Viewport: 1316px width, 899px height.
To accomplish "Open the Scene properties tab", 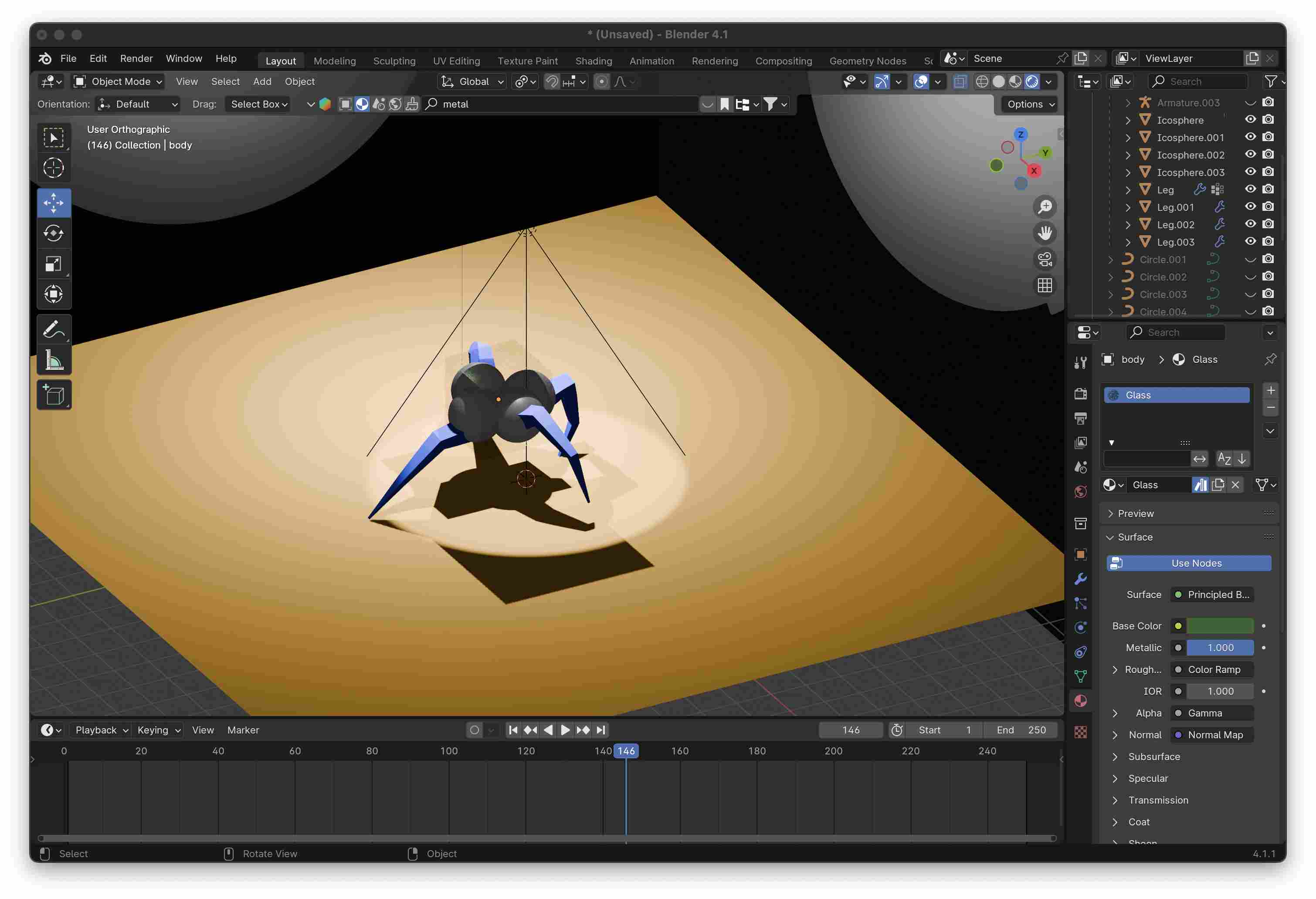I will tap(1080, 467).
